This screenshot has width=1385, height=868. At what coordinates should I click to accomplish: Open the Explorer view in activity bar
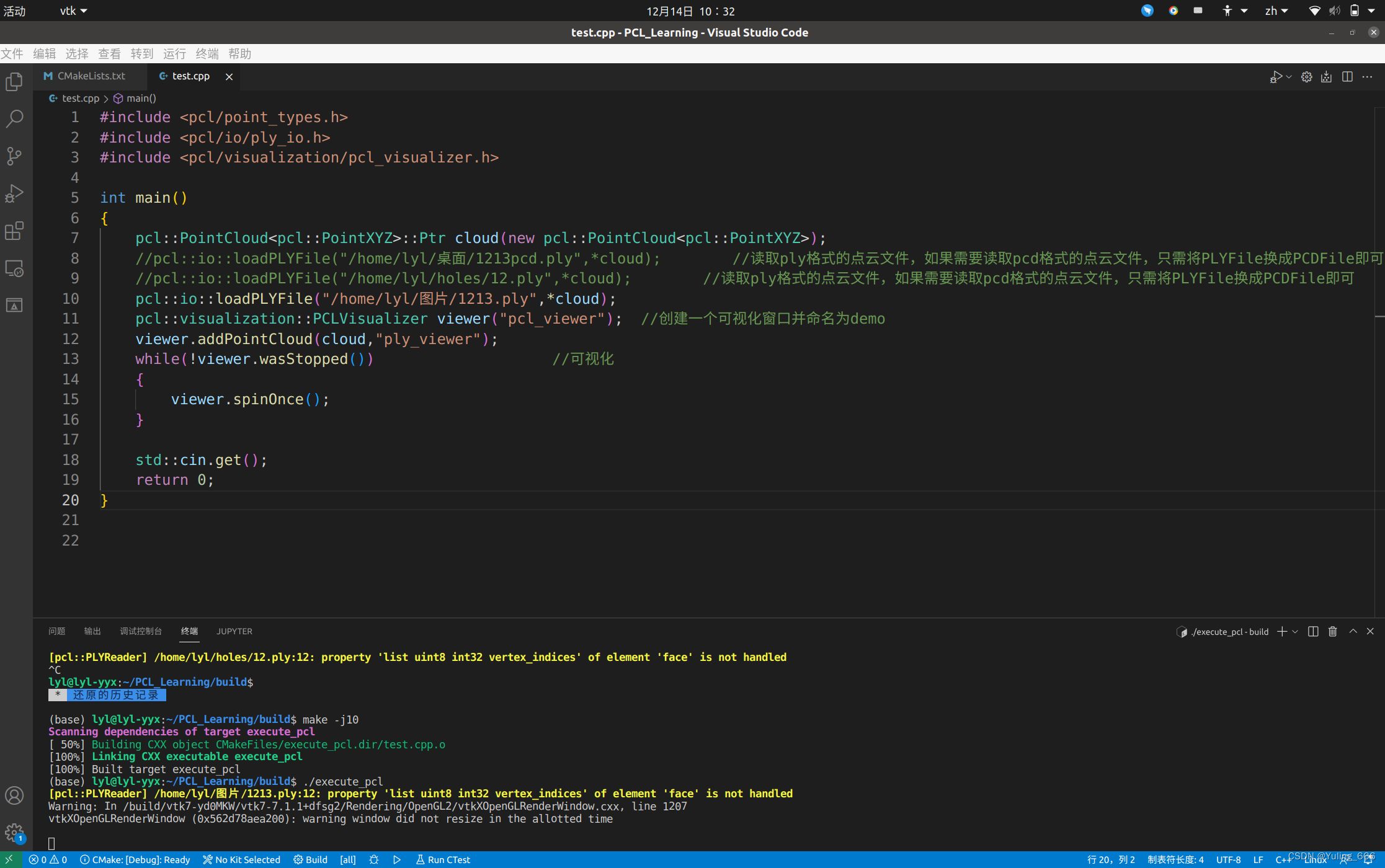click(14, 81)
